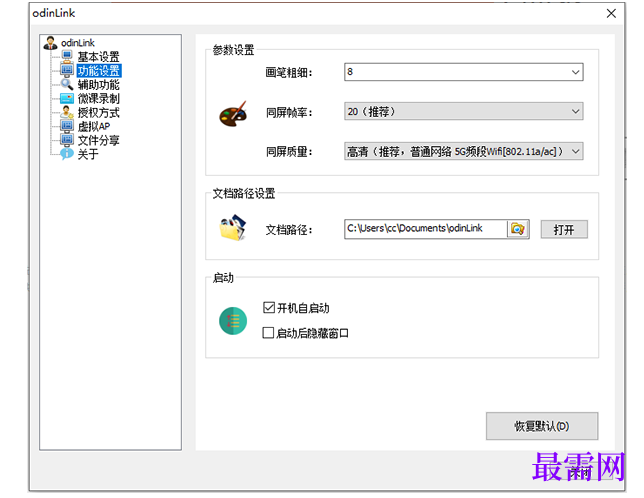The height and width of the screenshot is (498, 644).
Task: Select 功能设置 in the tree
Action: [x=99, y=71]
